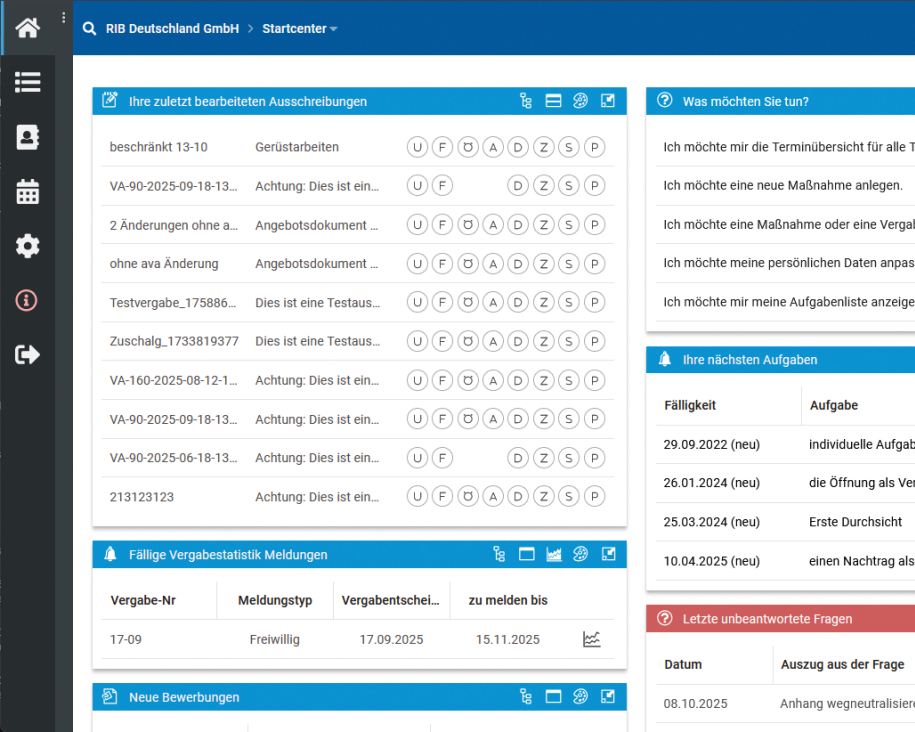915x732 pixels.
Task: Click the red info circle icon
Action: [28, 300]
